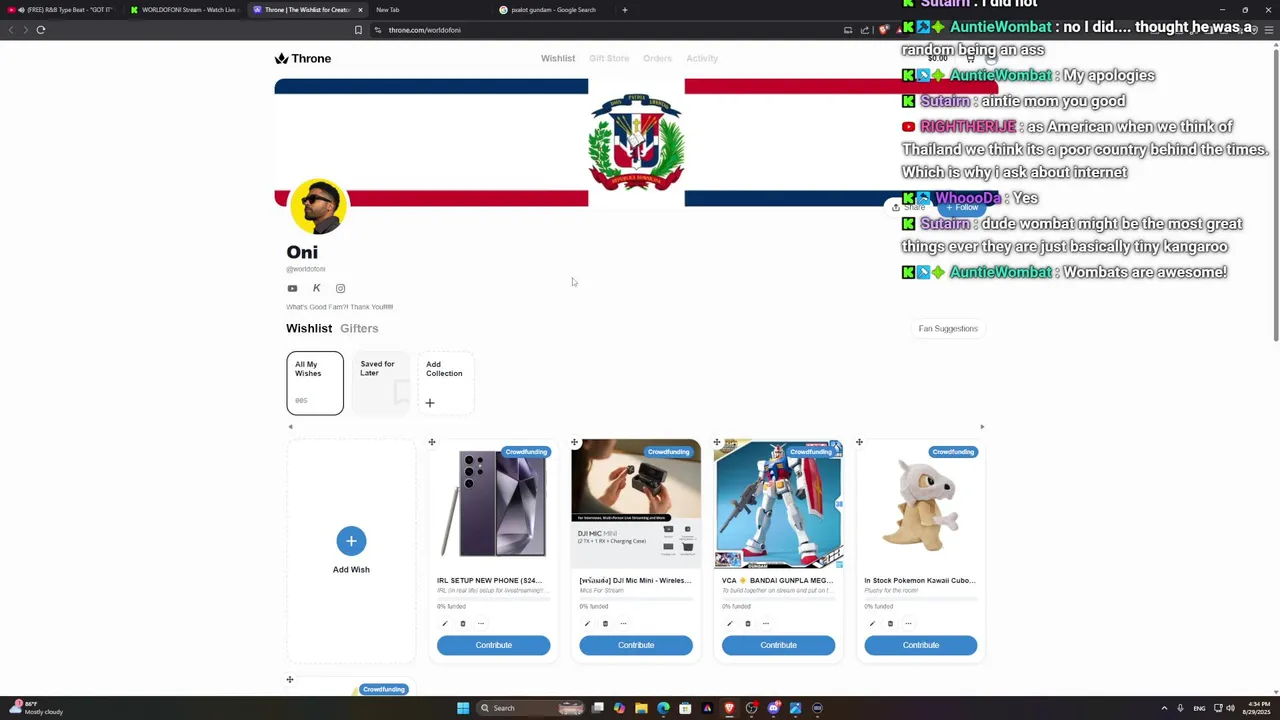Edit the Pokemon Kawaii Cubone wish

[x=872, y=623]
